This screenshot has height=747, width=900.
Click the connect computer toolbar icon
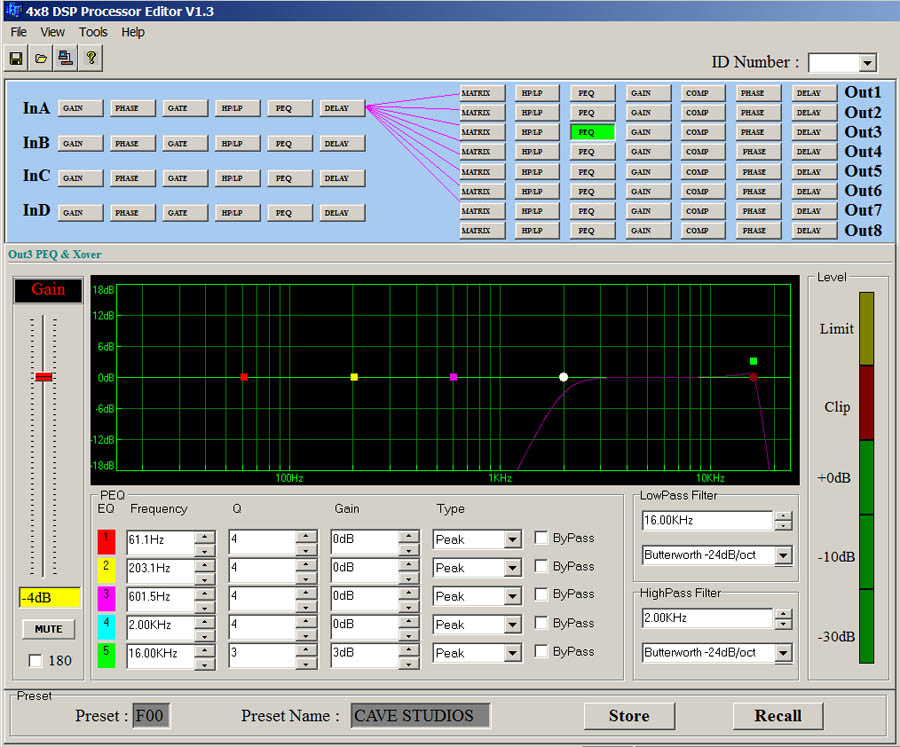pos(65,58)
